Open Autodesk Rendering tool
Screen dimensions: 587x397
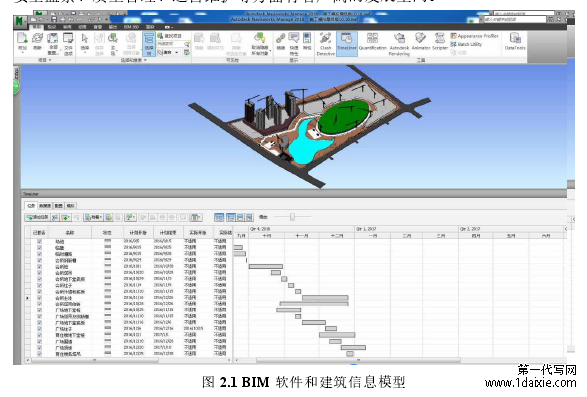coord(399,44)
